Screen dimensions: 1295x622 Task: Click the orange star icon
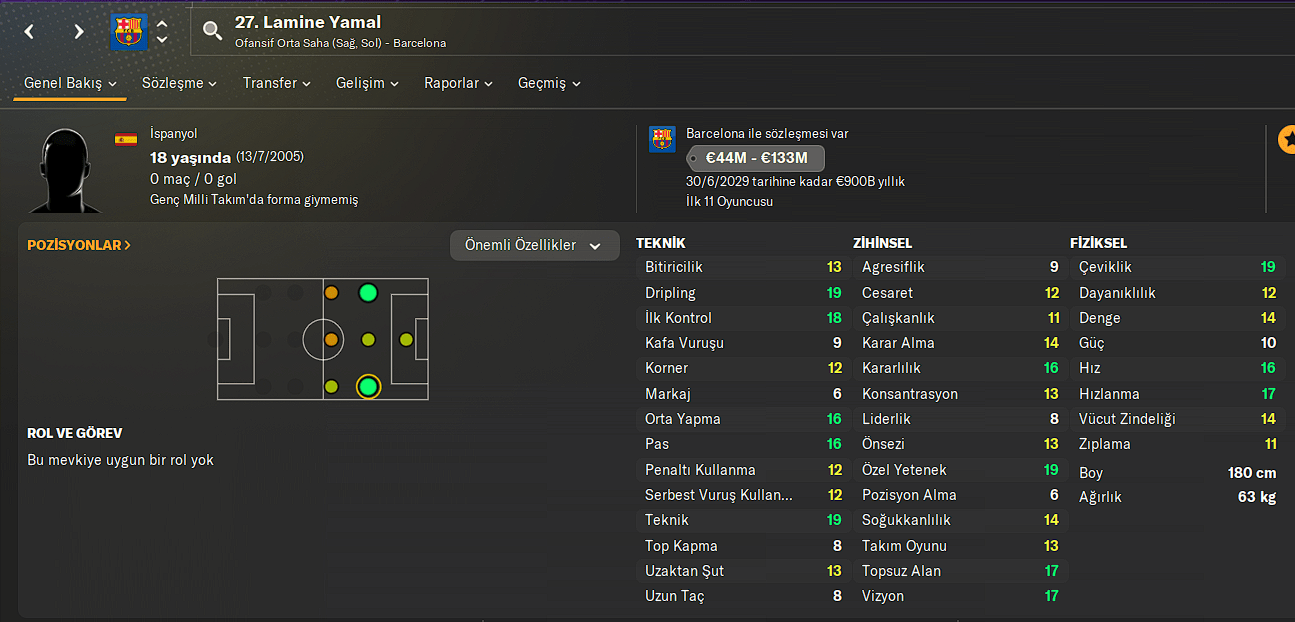coord(1287,140)
